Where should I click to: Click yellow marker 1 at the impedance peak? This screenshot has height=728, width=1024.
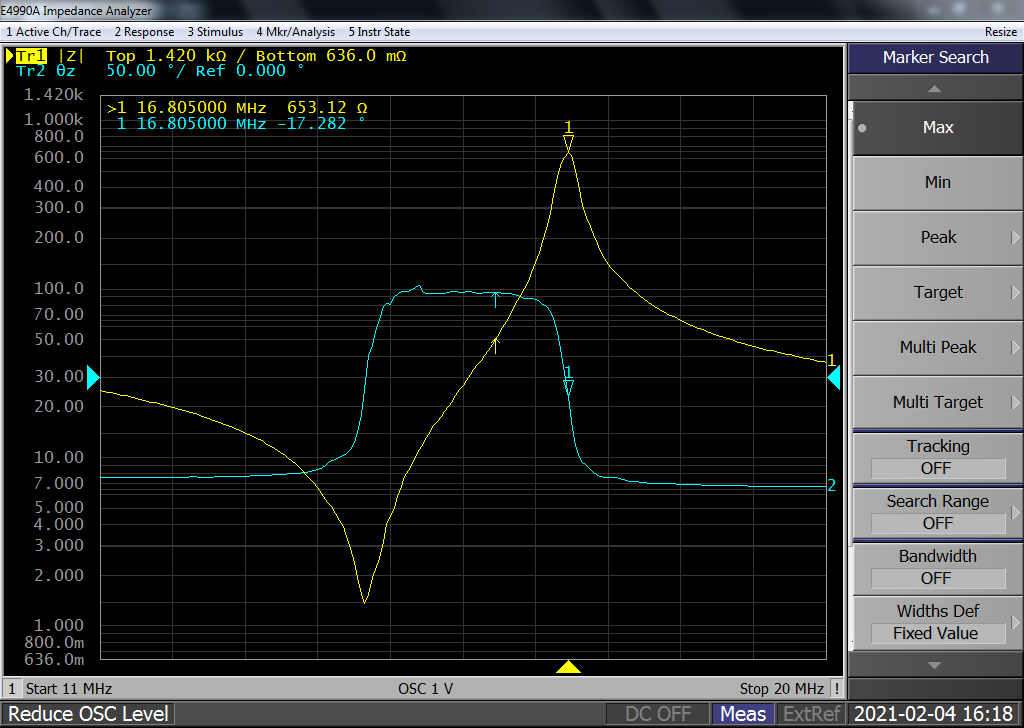568,143
